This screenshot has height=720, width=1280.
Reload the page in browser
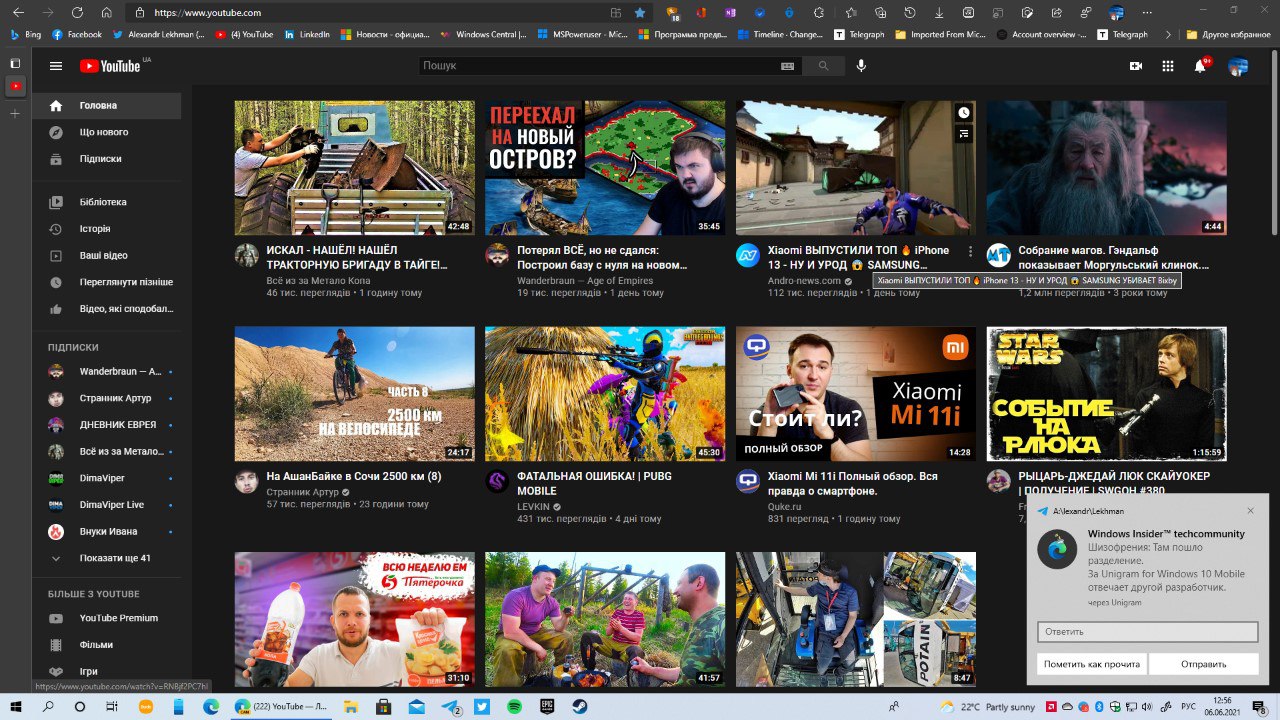(x=78, y=13)
